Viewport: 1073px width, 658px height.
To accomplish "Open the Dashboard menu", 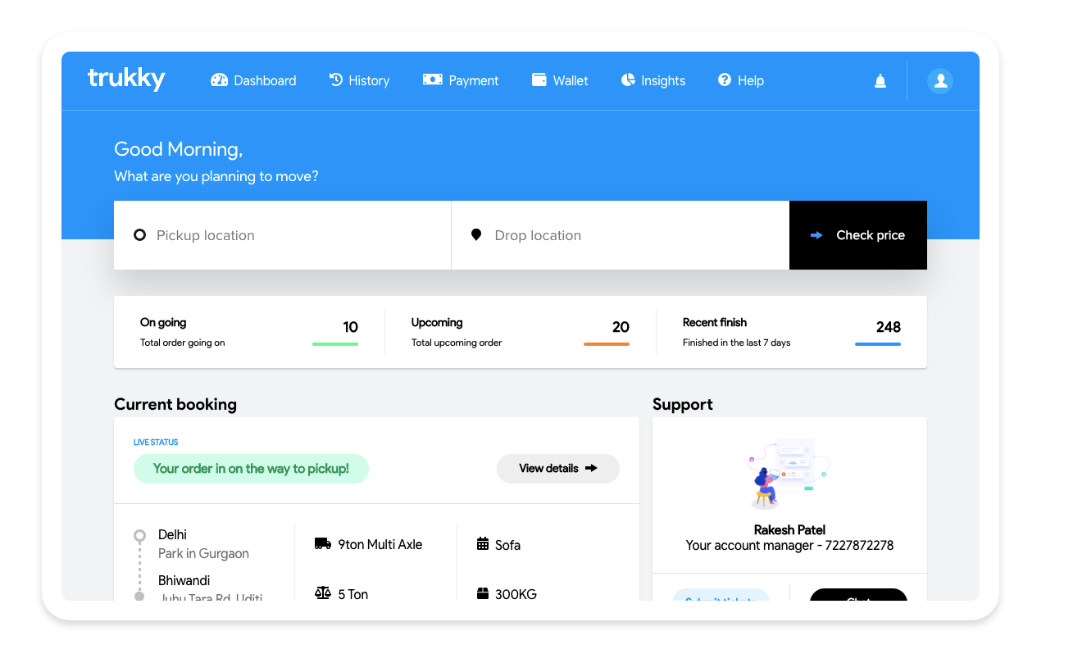I will pyautogui.click(x=253, y=81).
